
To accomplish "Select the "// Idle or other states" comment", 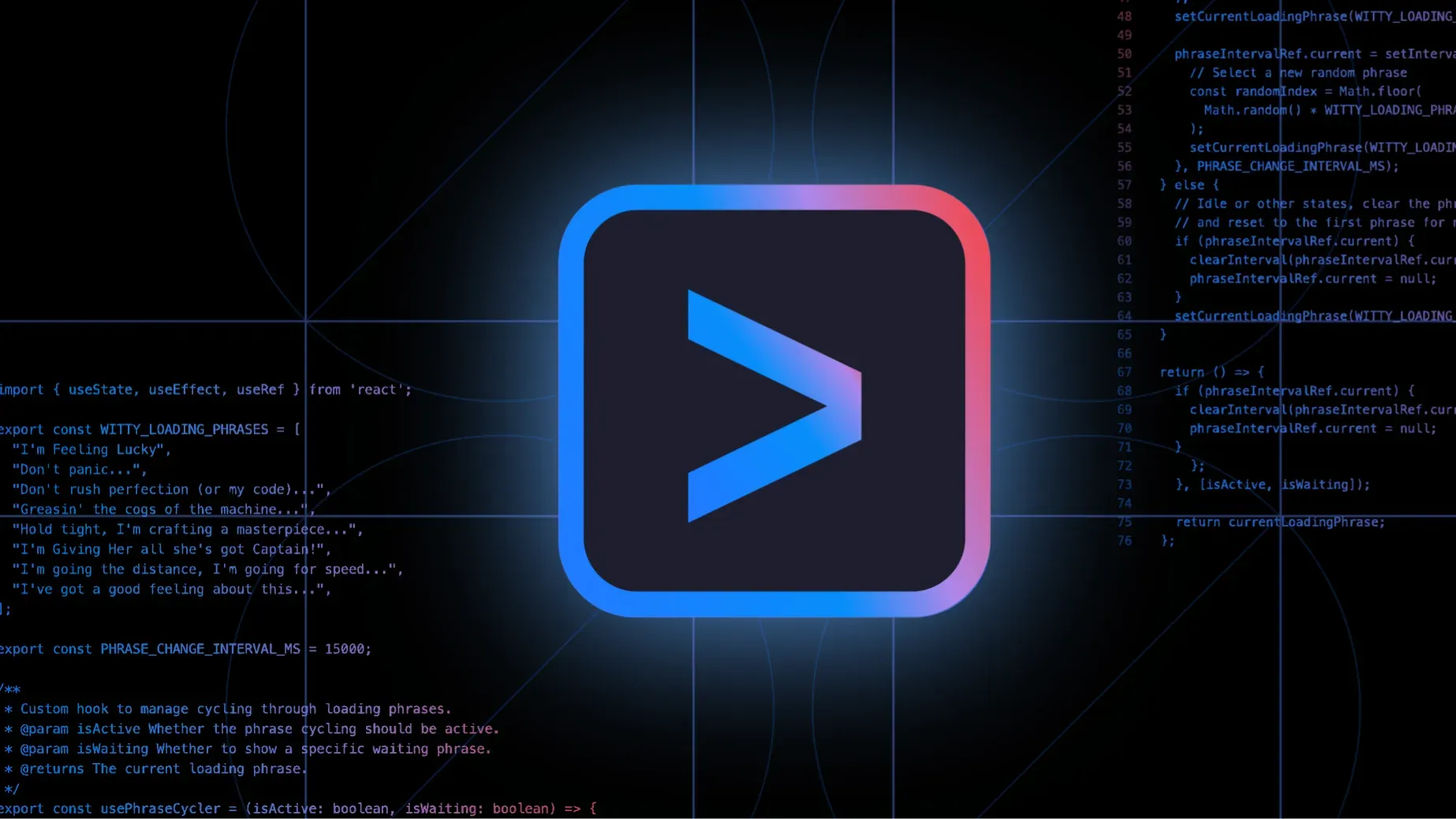I will click(1315, 204).
